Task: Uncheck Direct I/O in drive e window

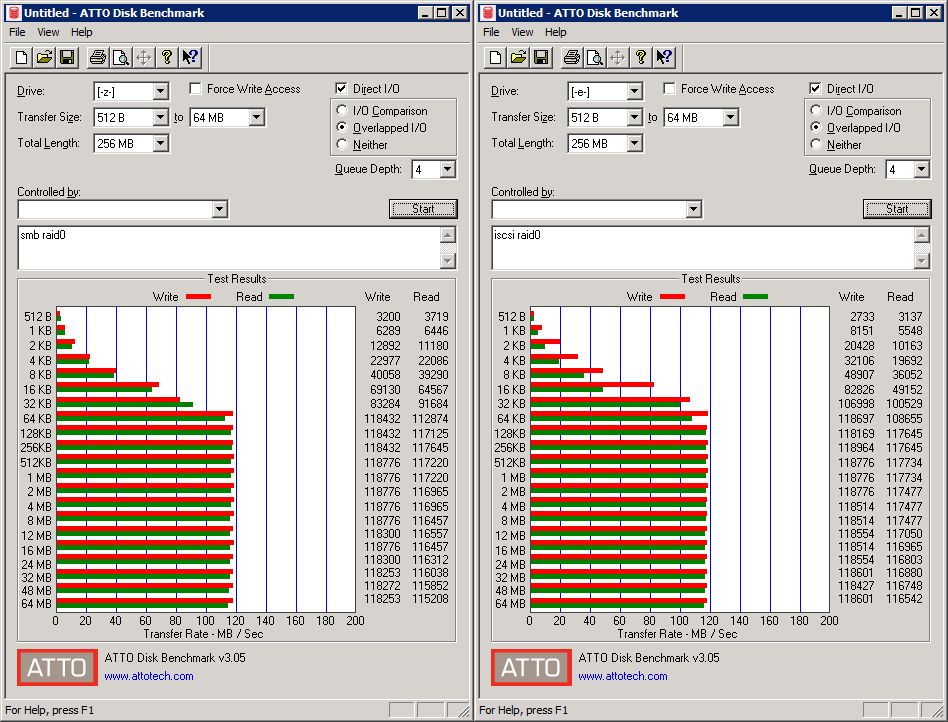Action: 814,89
